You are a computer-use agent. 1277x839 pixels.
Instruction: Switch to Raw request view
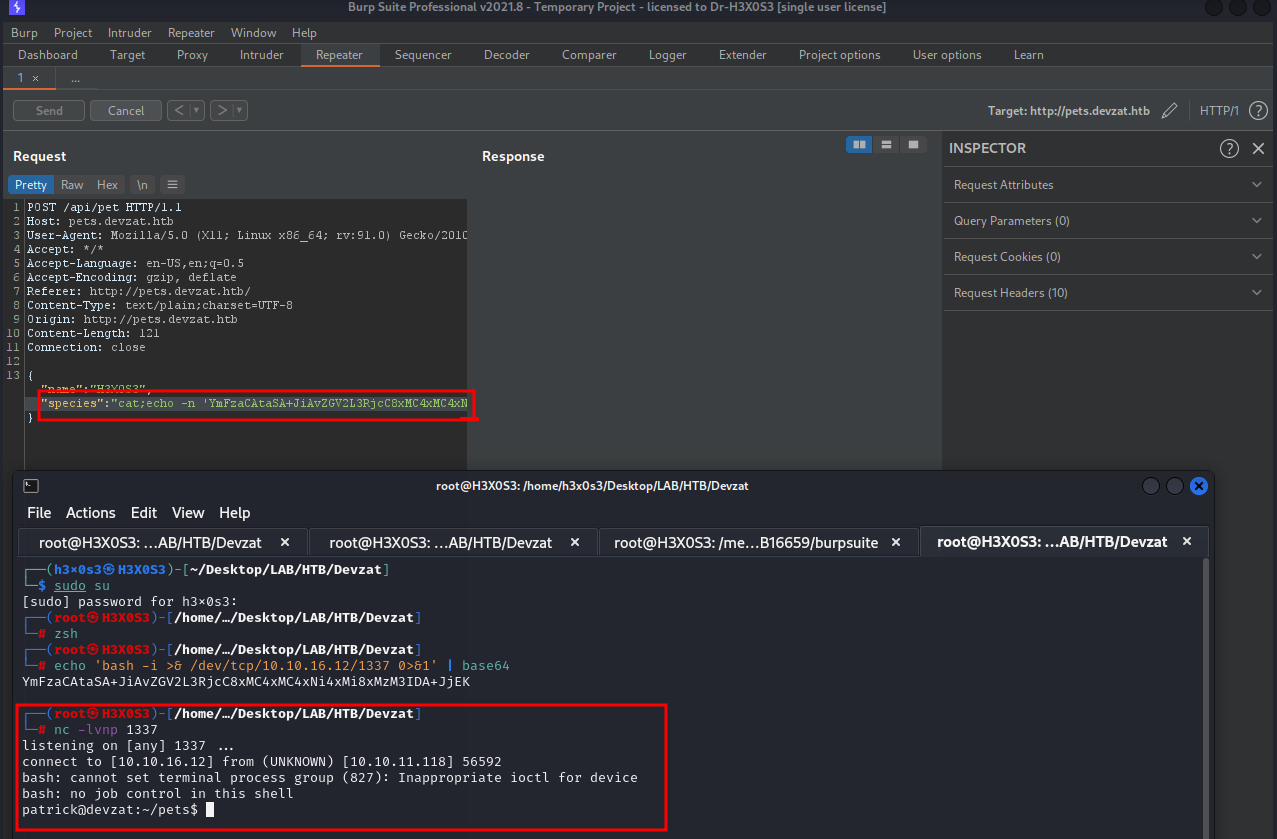click(72, 185)
